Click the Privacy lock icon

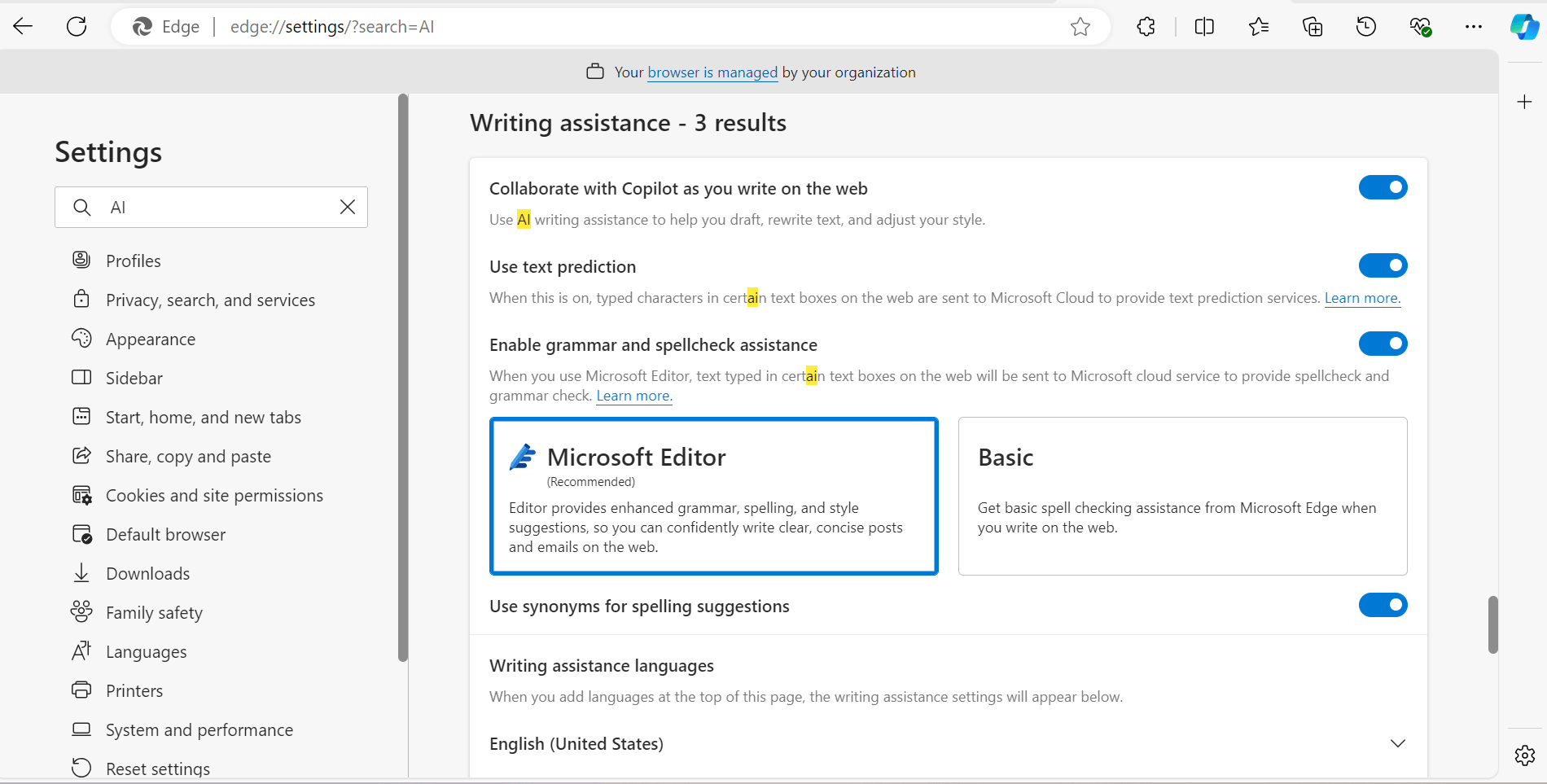coord(81,299)
